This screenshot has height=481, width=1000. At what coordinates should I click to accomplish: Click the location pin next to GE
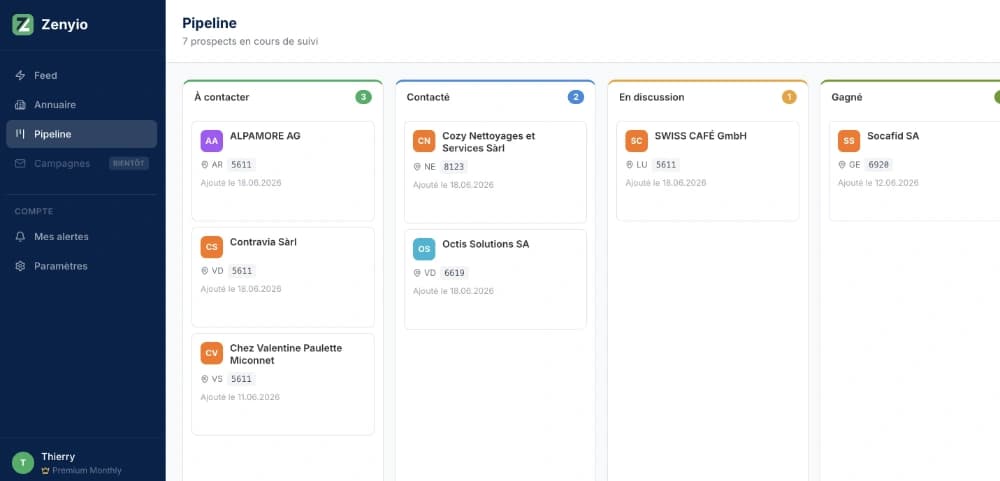[x=842, y=165]
